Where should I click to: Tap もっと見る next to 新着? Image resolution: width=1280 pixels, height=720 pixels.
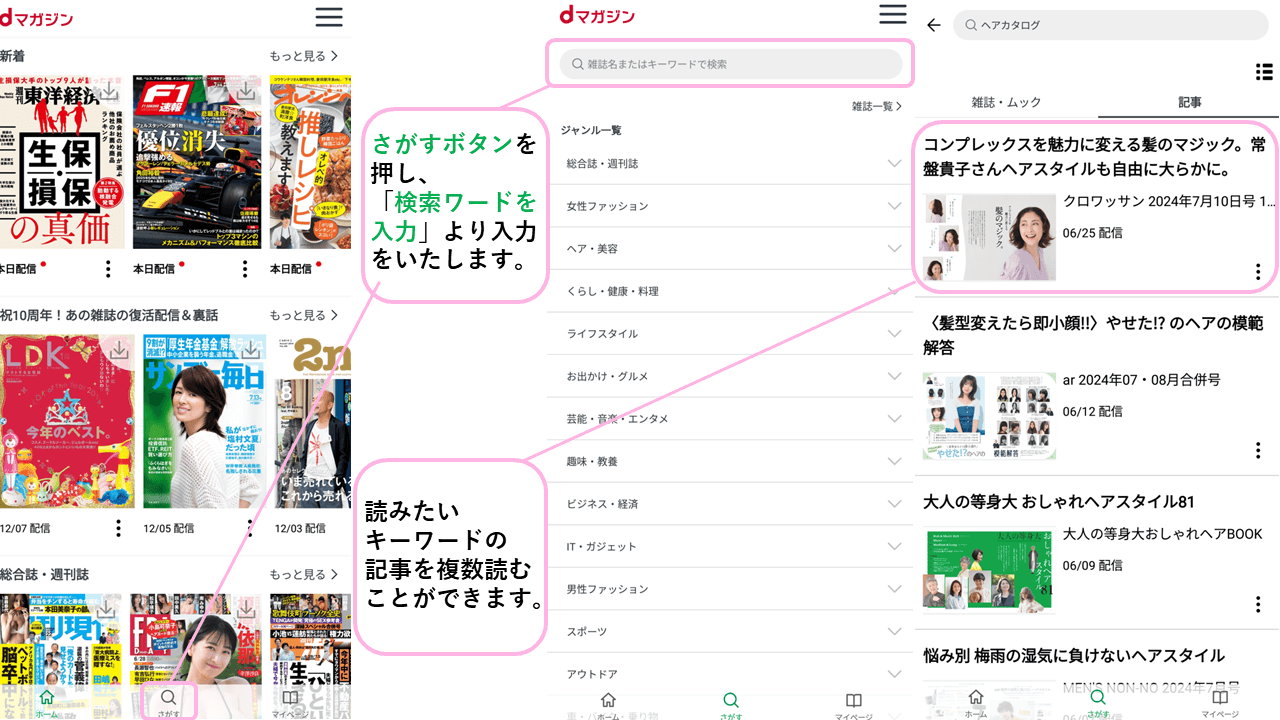[x=305, y=56]
